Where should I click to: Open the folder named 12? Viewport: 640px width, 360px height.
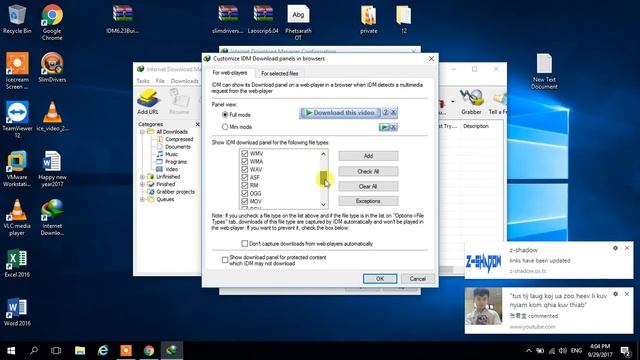[404, 19]
